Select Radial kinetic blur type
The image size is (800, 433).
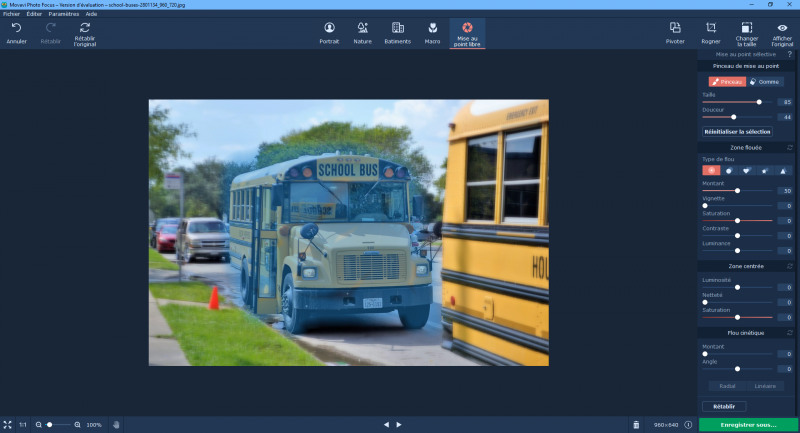point(727,385)
